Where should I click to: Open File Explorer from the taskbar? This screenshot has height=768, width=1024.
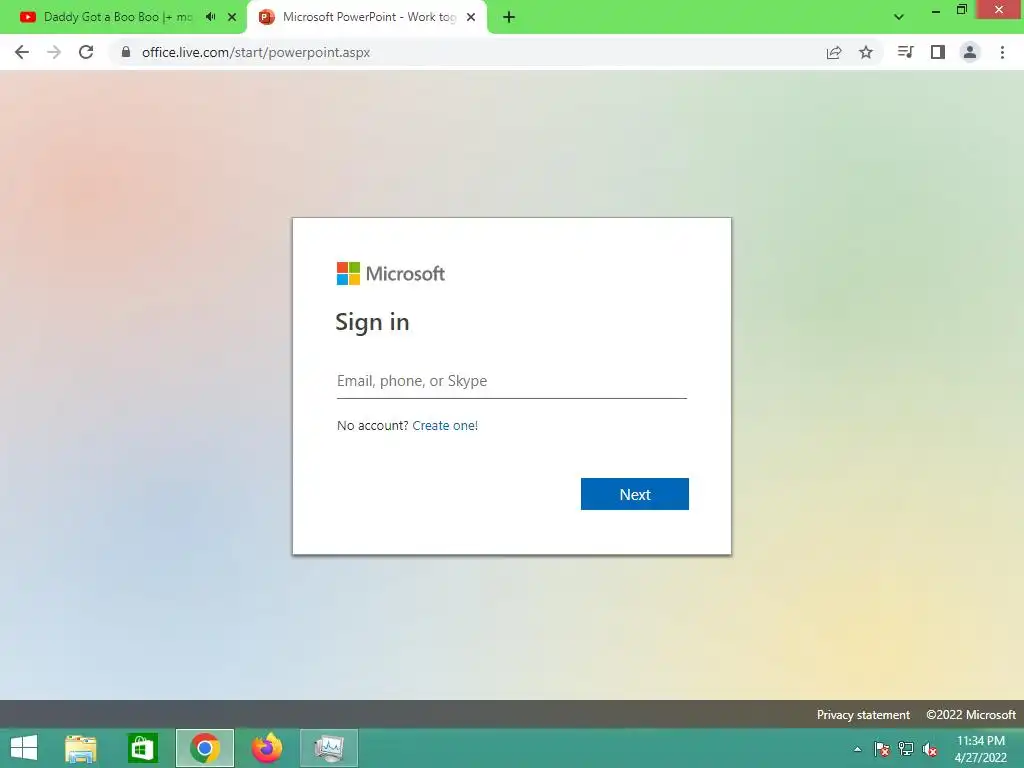pyautogui.click(x=81, y=748)
